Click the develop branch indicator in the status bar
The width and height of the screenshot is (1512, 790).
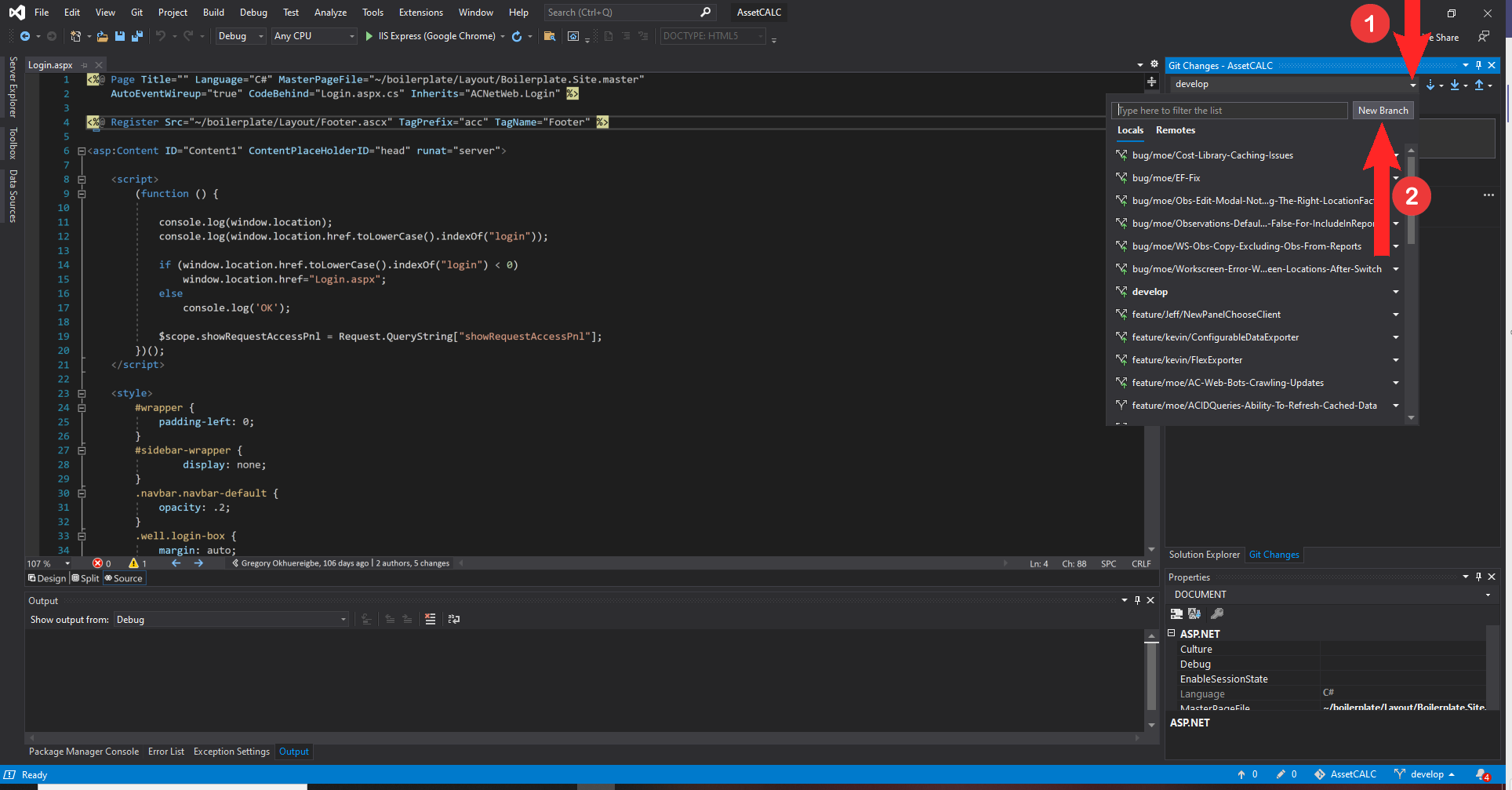[1425, 774]
